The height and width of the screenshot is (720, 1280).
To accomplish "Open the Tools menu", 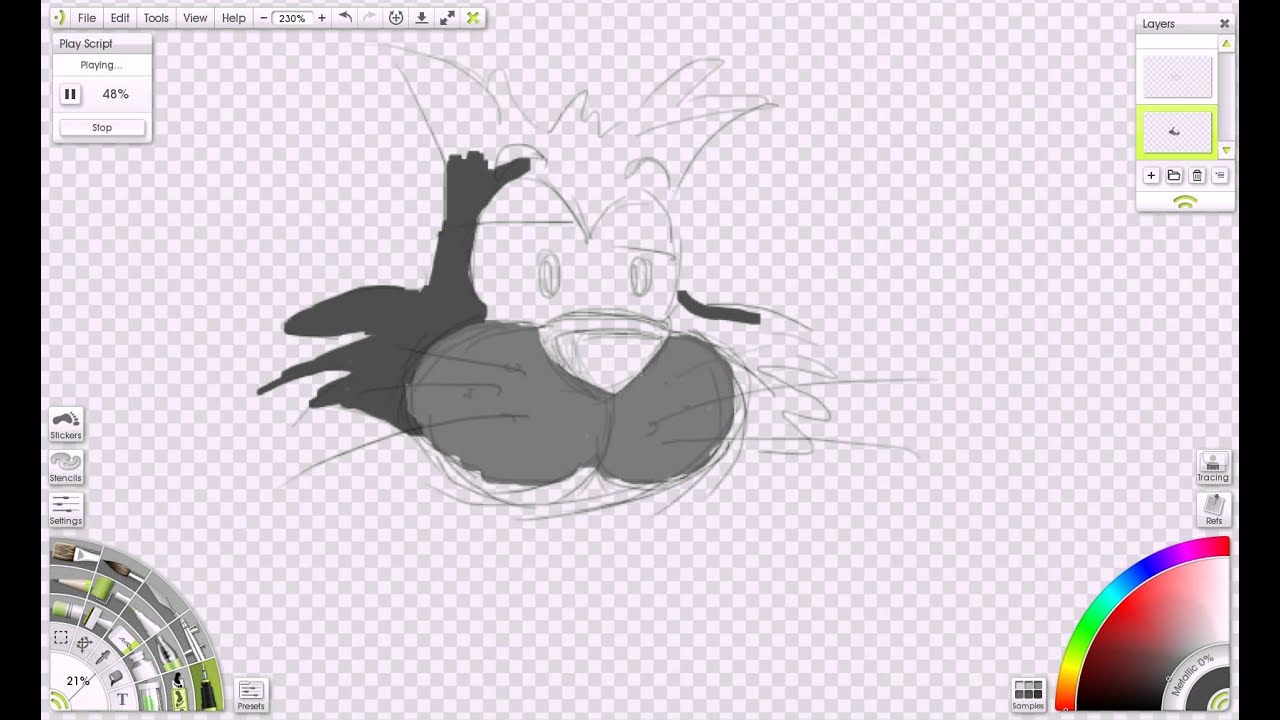I will [156, 18].
